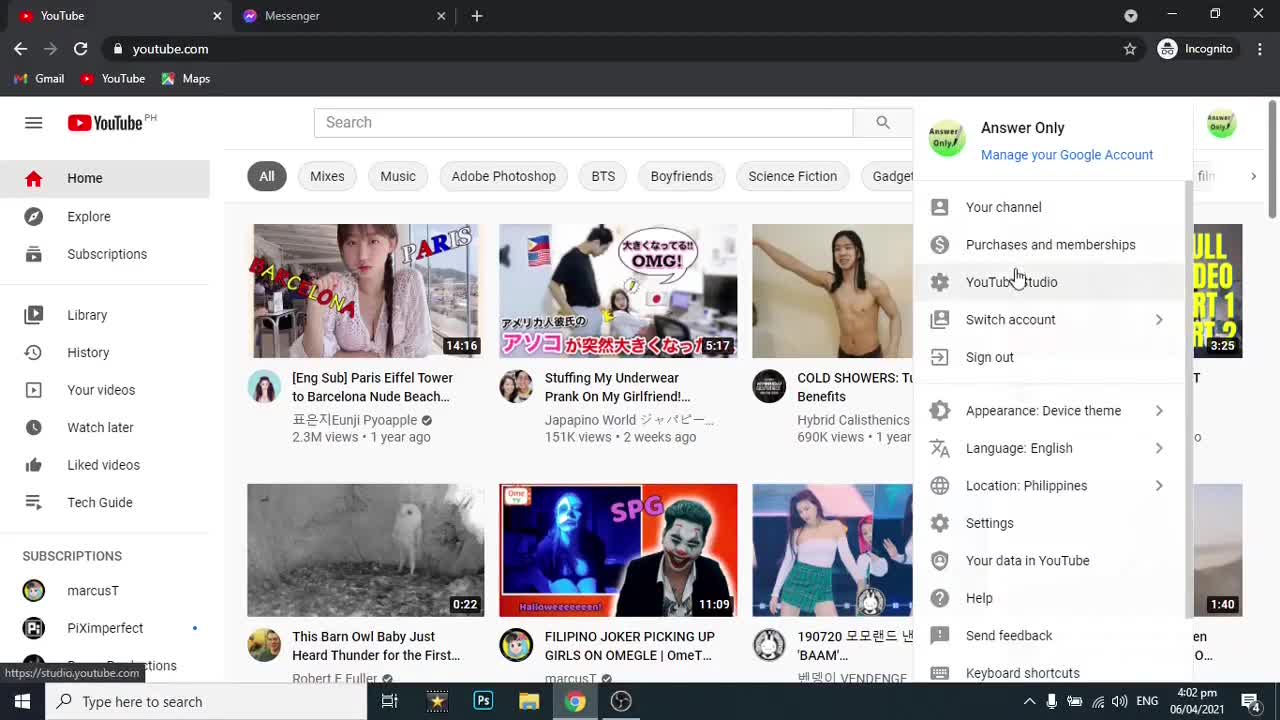This screenshot has width=1280, height=720.
Task: Select the Music filter chip
Action: pyautogui.click(x=398, y=176)
